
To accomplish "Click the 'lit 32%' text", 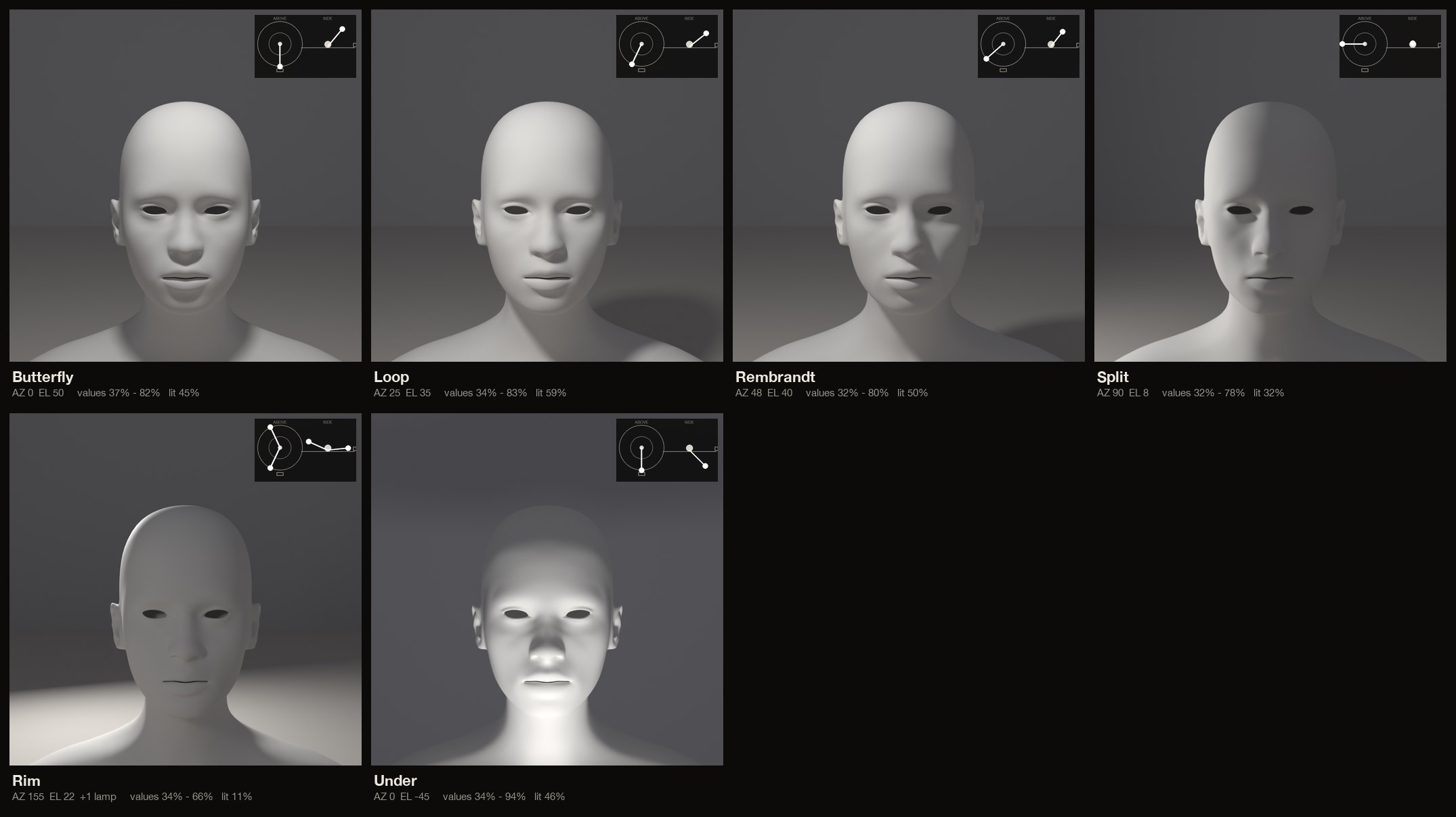I will point(1269,393).
